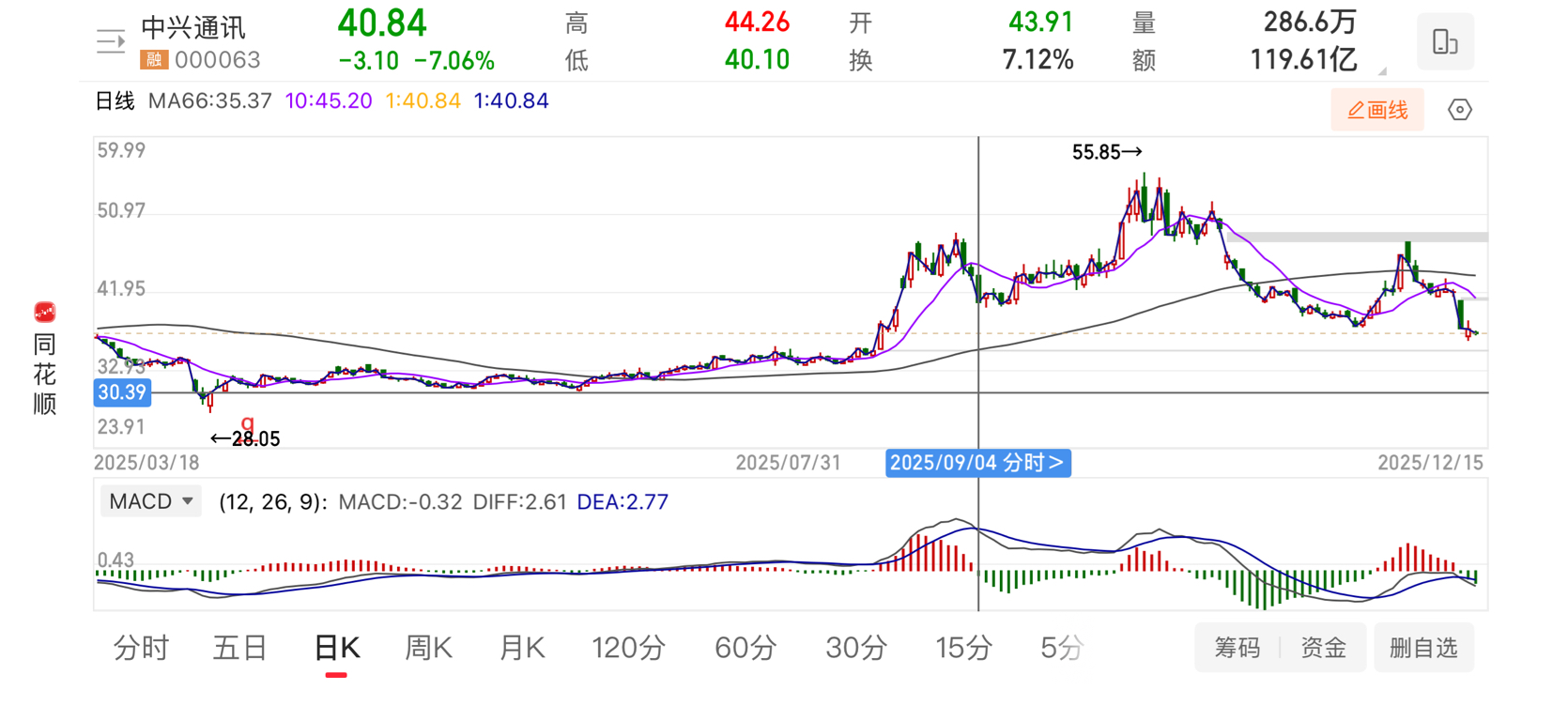This screenshot has width=1568, height=721.
Task: Open the stock list switch menu icon
Action: click(111, 41)
